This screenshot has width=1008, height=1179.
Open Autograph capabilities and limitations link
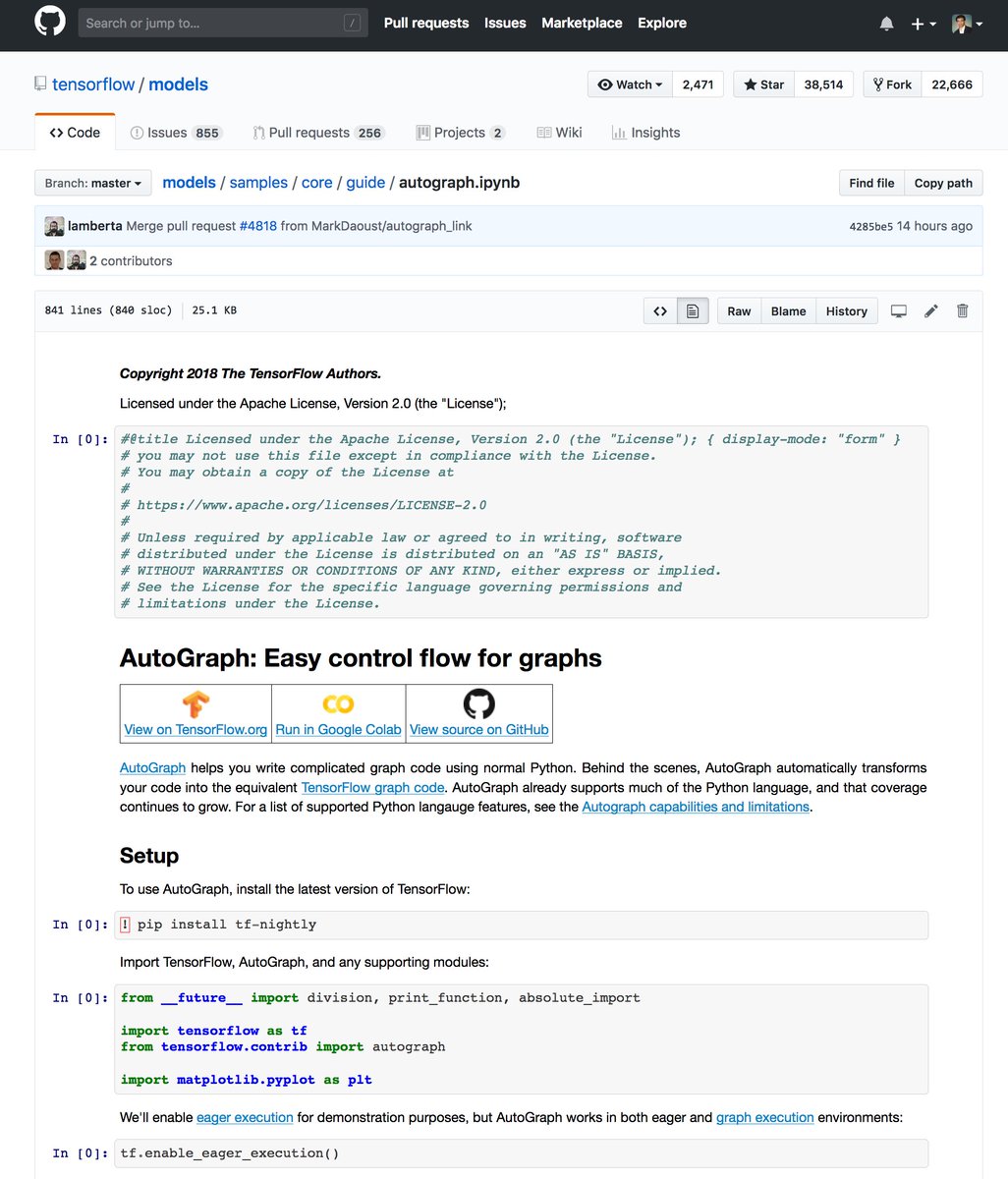coord(696,807)
